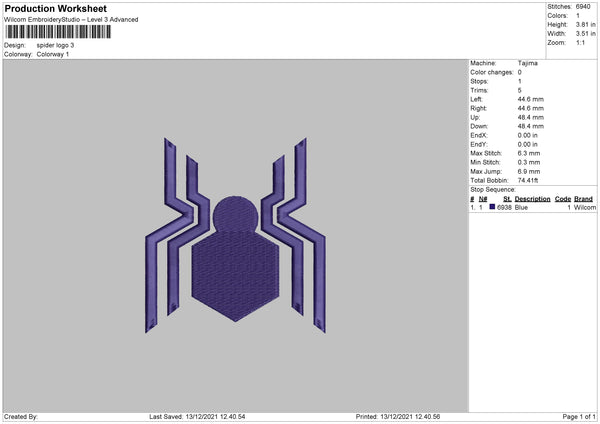
Task: Click the height value '3.81 in'
Action: click(x=585, y=24)
